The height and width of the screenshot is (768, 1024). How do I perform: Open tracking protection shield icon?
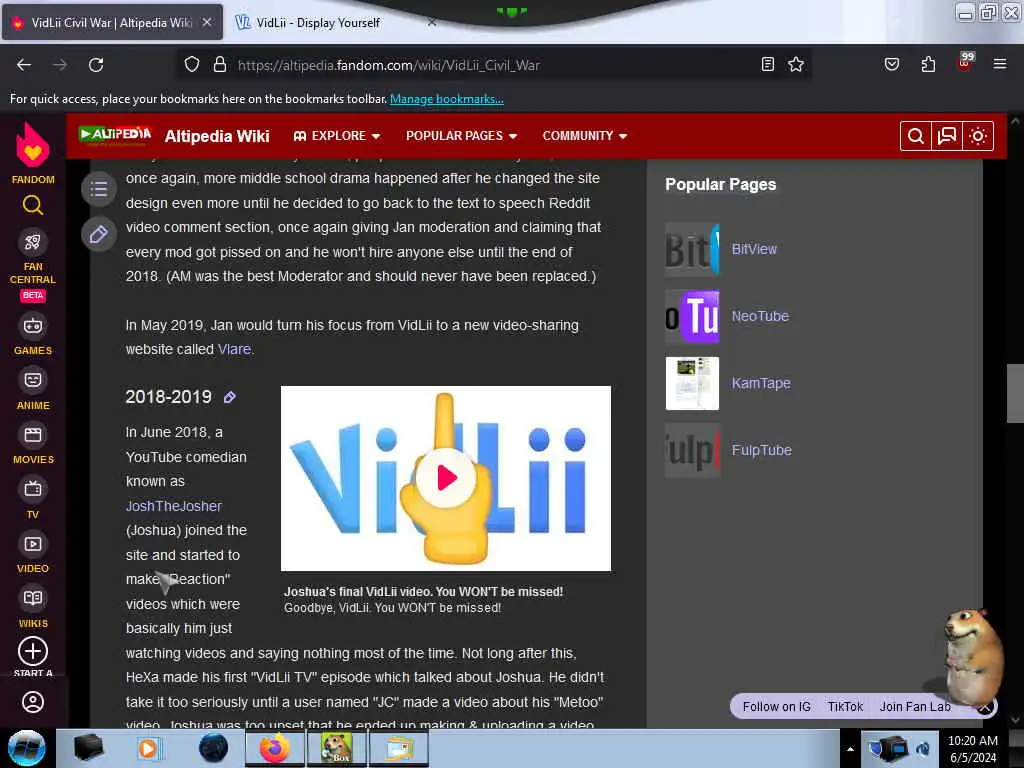[x=191, y=65]
